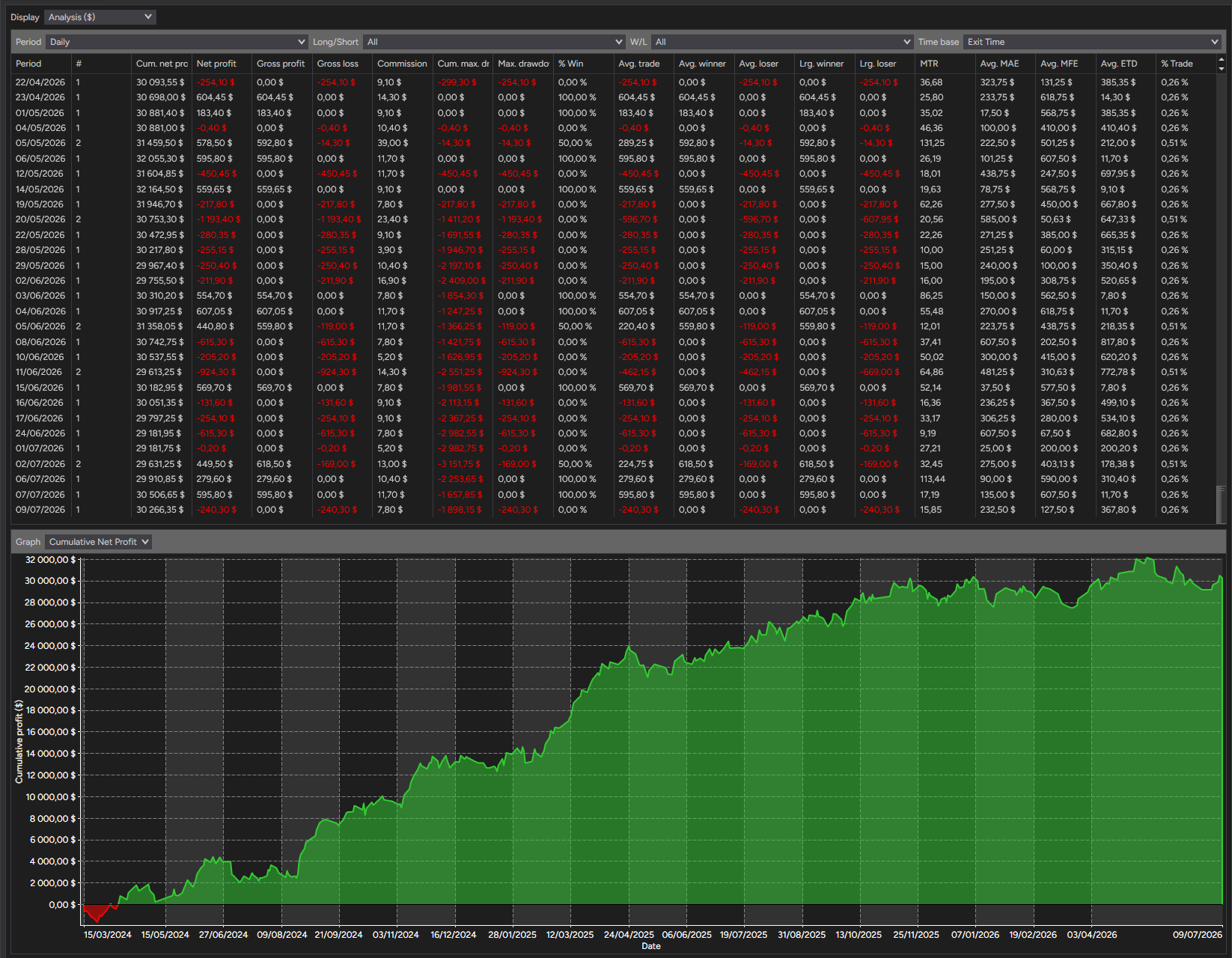Viewport: 1232px width, 958px height.
Task: Click cumulative net profit cell 30 698,00 $
Action: coord(161,97)
